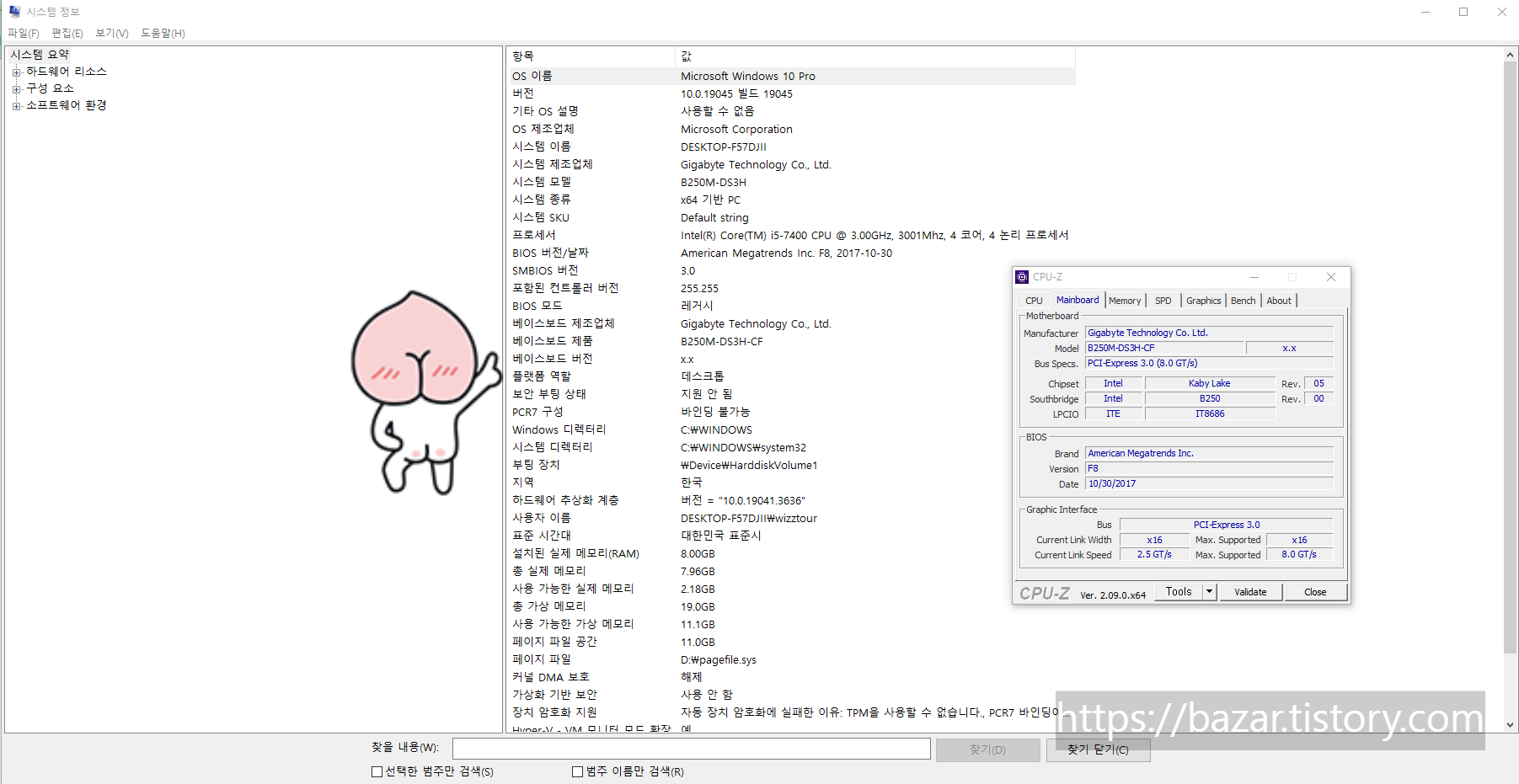Expand the '하드웨어 리소스' tree node

click(x=16, y=72)
